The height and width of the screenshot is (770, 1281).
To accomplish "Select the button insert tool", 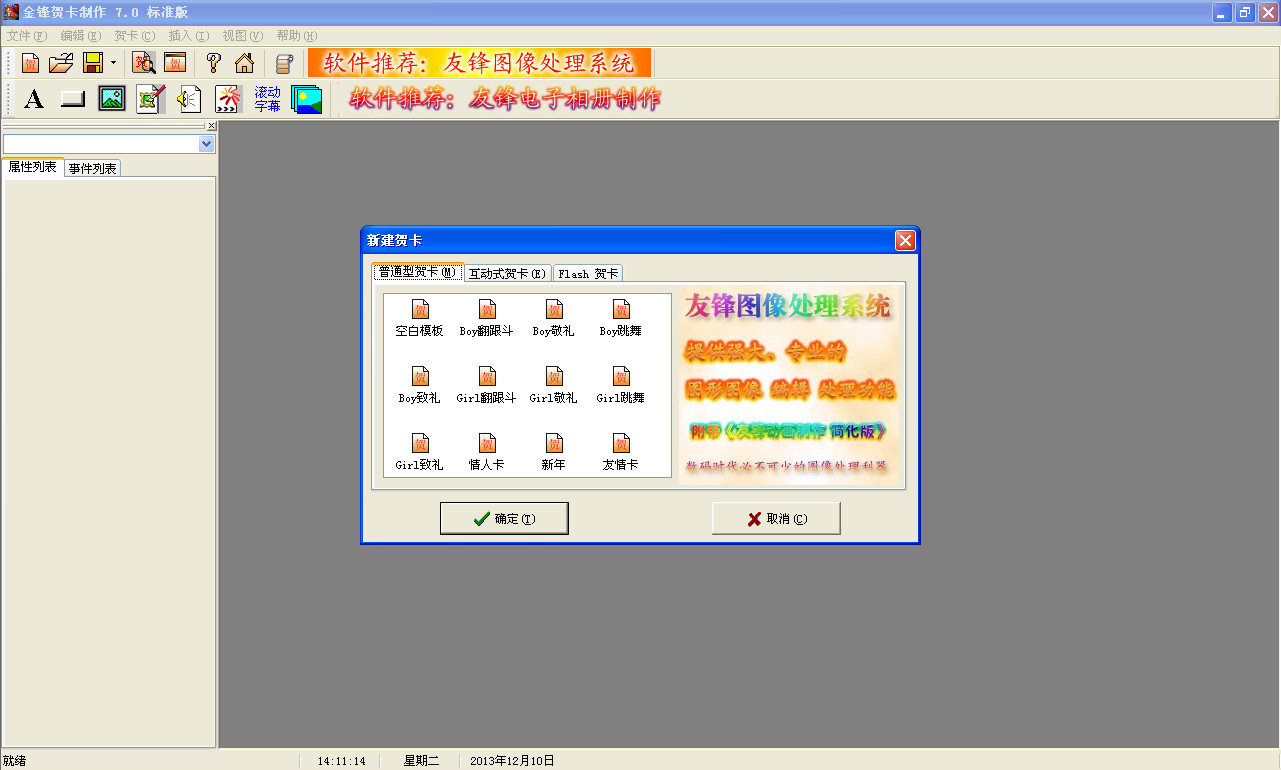I will (73, 99).
